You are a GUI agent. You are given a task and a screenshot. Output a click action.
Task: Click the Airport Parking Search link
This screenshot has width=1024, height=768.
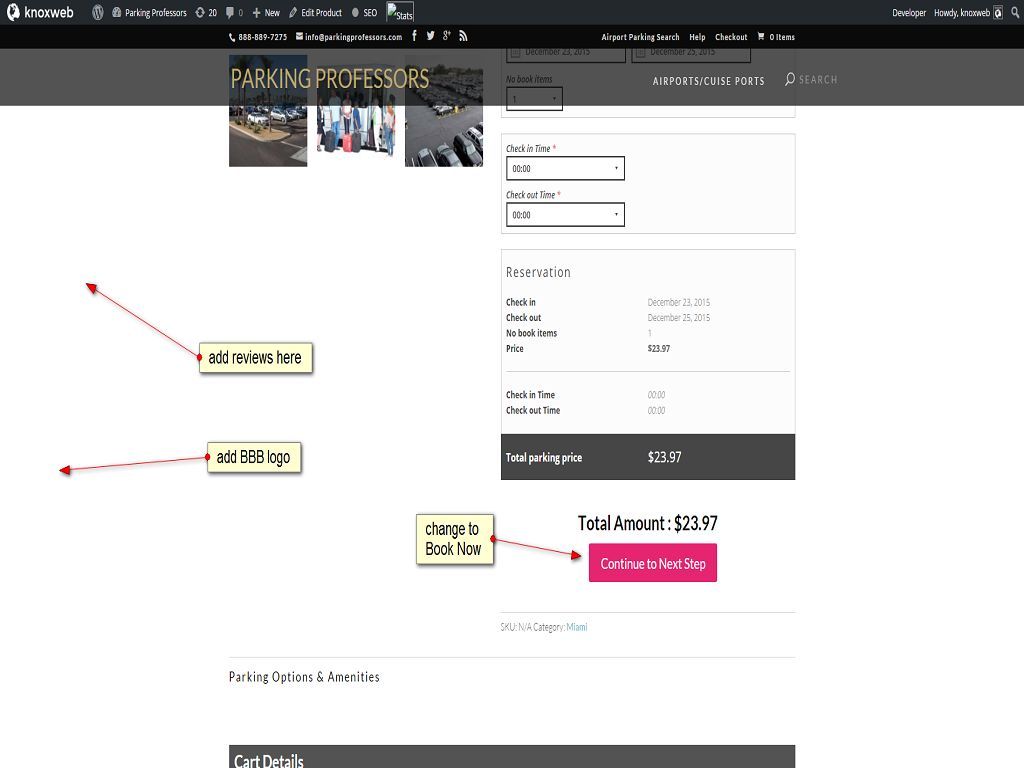click(x=640, y=37)
